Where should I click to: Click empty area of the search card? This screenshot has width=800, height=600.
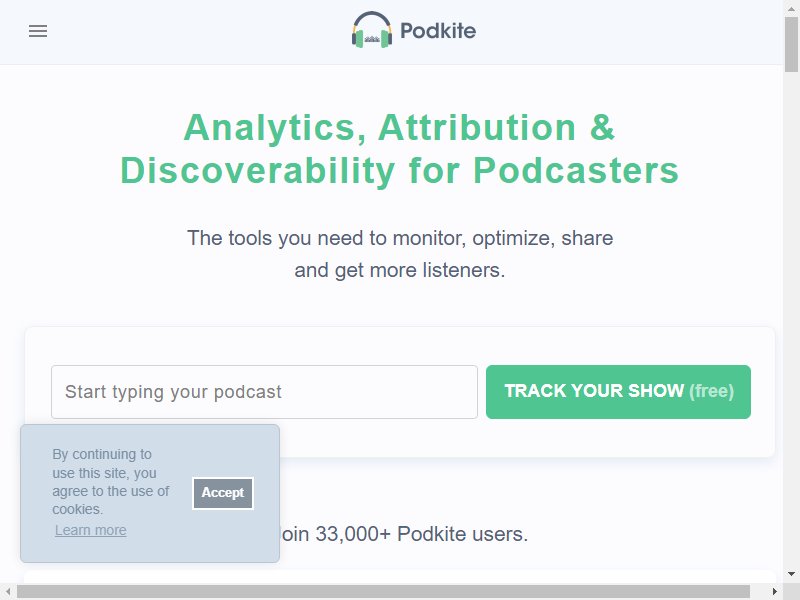point(510,439)
